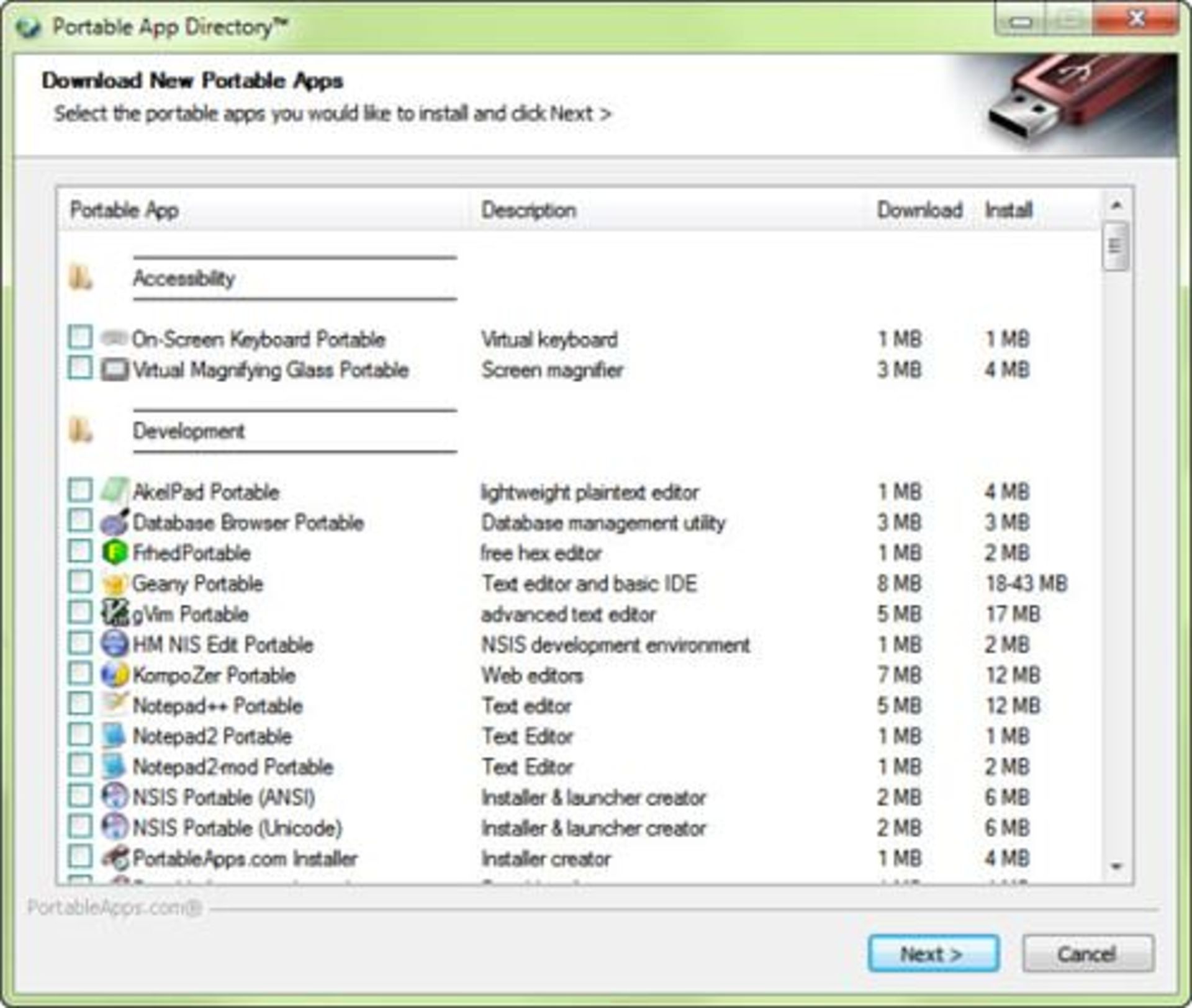Click the 'KompoZer Portable' row text

pos(214,675)
